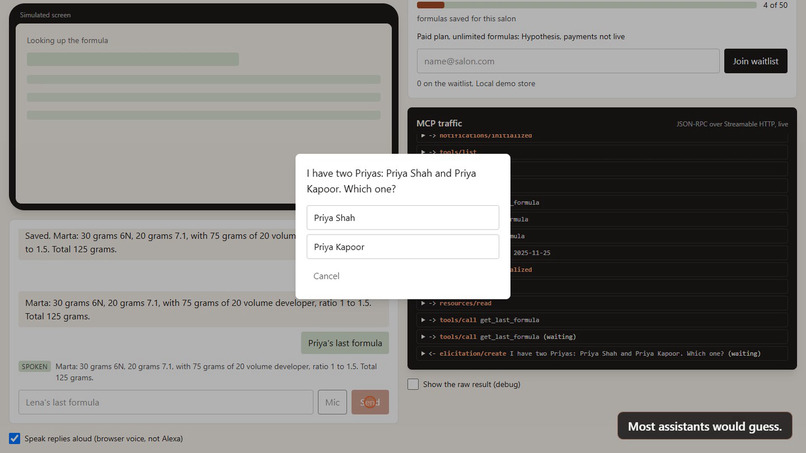The image size is (806, 453).
Task: Click the Join waitlist button
Action: [x=756, y=61]
